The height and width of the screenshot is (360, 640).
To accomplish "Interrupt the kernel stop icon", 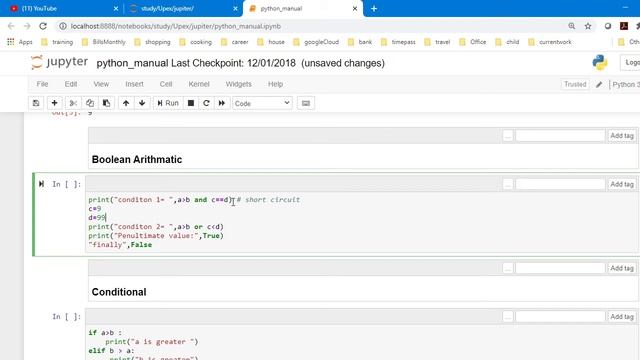I will tap(191, 103).
